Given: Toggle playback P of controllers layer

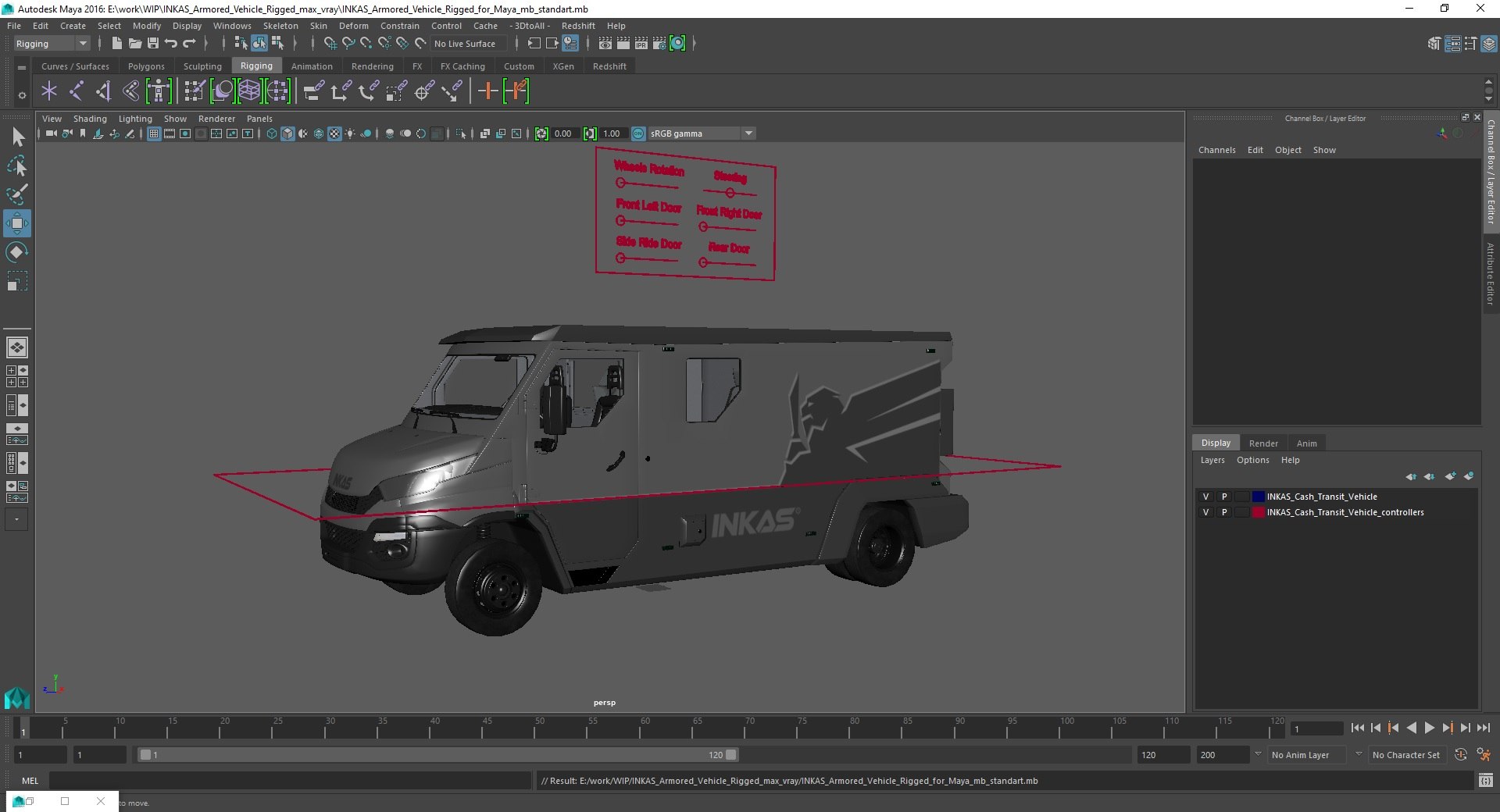Looking at the screenshot, I should pyautogui.click(x=1224, y=512).
